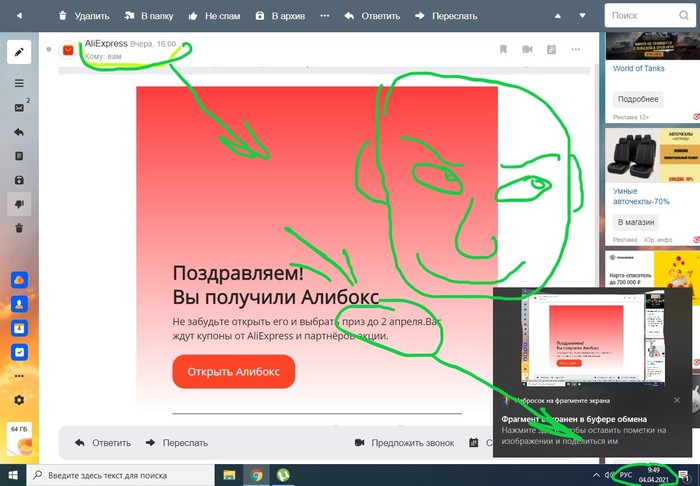The width and height of the screenshot is (700, 486).
Task: Click the РУС language indicator
Action: click(626, 475)
